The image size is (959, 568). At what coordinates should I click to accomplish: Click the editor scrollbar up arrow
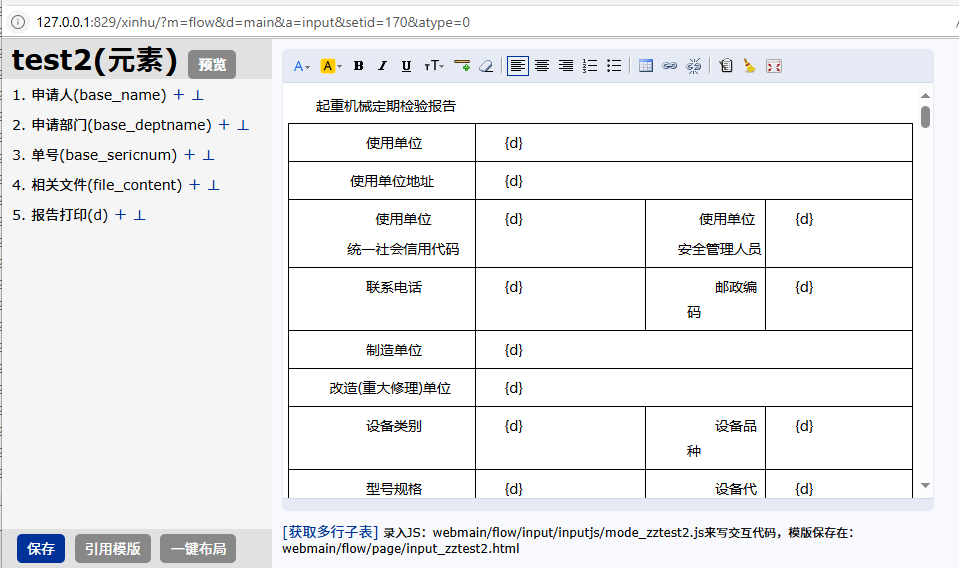point(925,95)
